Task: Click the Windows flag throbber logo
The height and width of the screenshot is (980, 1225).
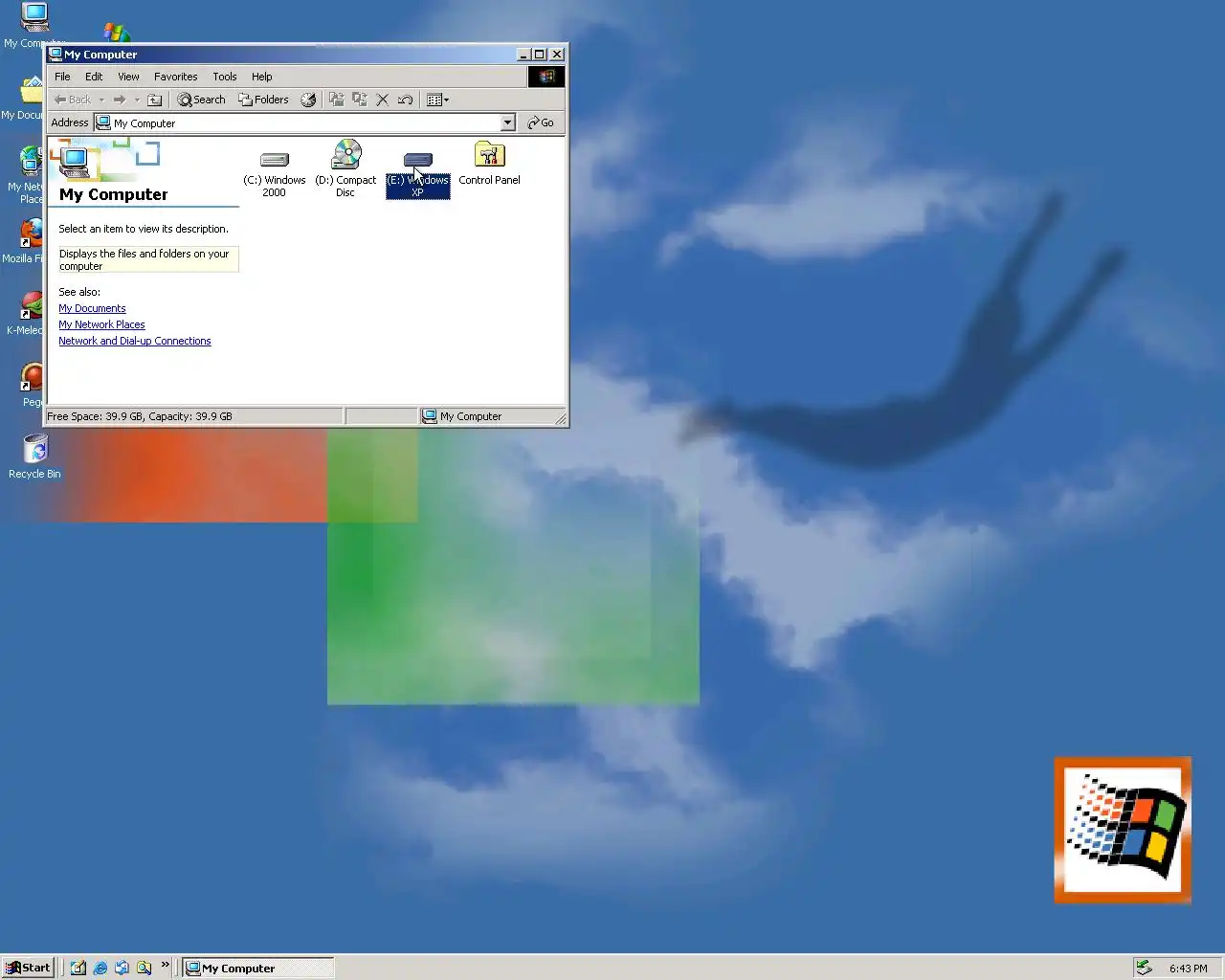Action: tap(546, 77)
